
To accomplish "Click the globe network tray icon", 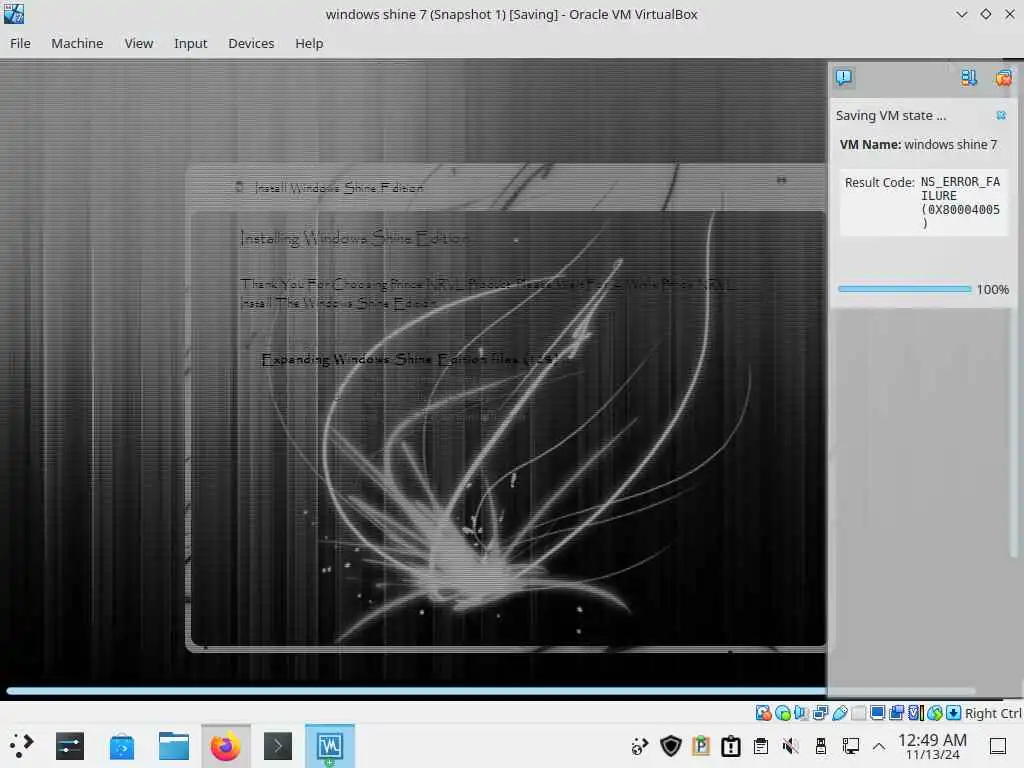I will 639,745.
